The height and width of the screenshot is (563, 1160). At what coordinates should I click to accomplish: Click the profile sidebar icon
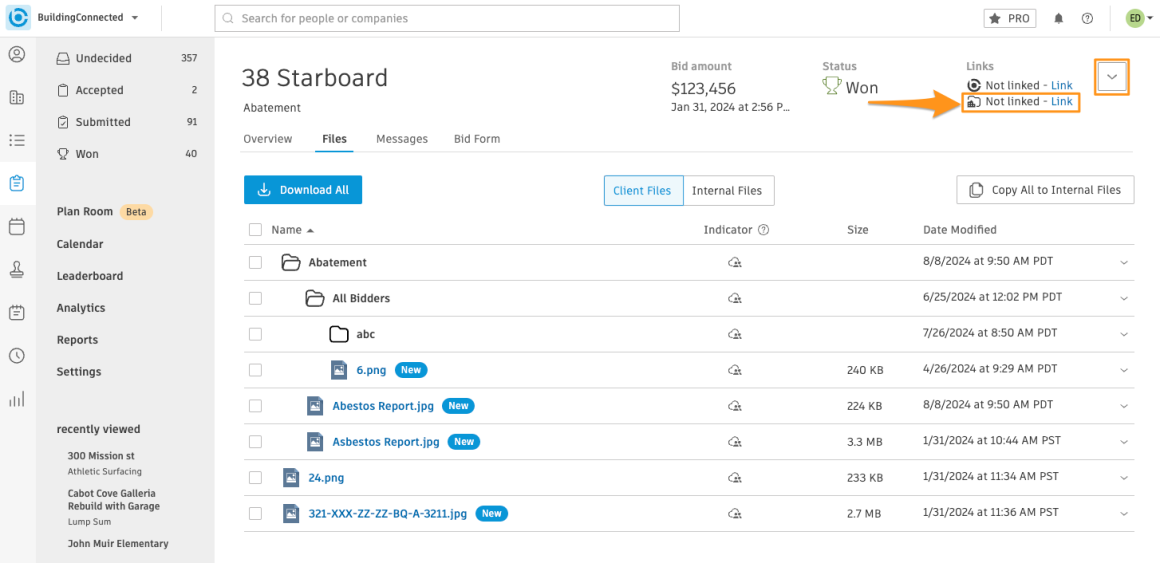pos(16,55)
